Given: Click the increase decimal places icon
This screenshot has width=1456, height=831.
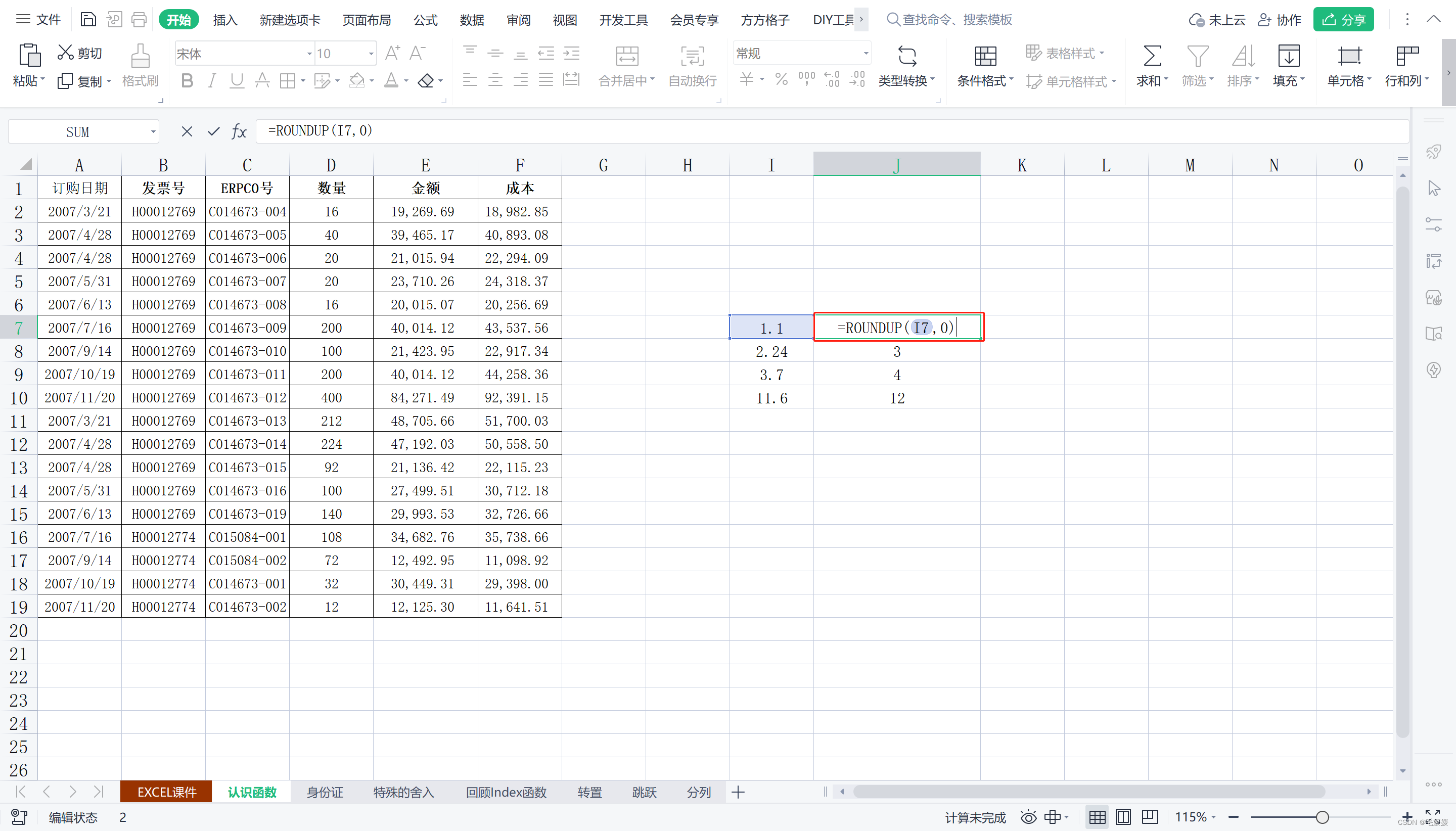Looking at the screenshot, I should (832, 79).
